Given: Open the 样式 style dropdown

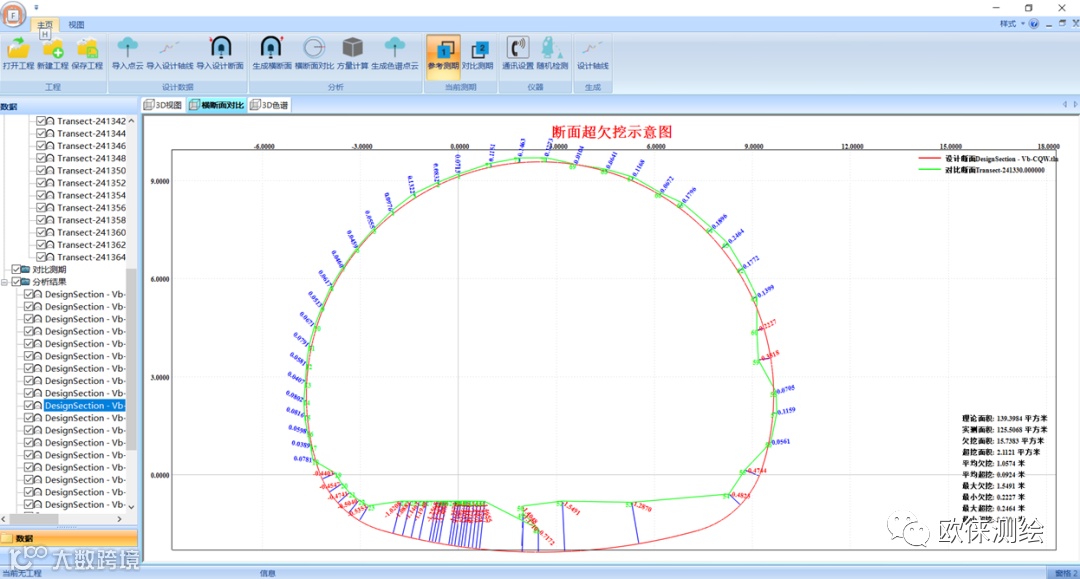Looking at the screenshot, I should [x=1012, y=23].
